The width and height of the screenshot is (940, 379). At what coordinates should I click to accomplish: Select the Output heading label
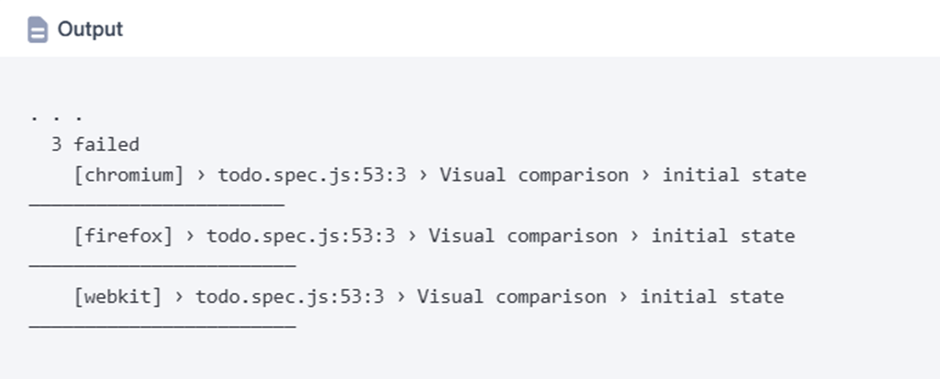[90, 29]
